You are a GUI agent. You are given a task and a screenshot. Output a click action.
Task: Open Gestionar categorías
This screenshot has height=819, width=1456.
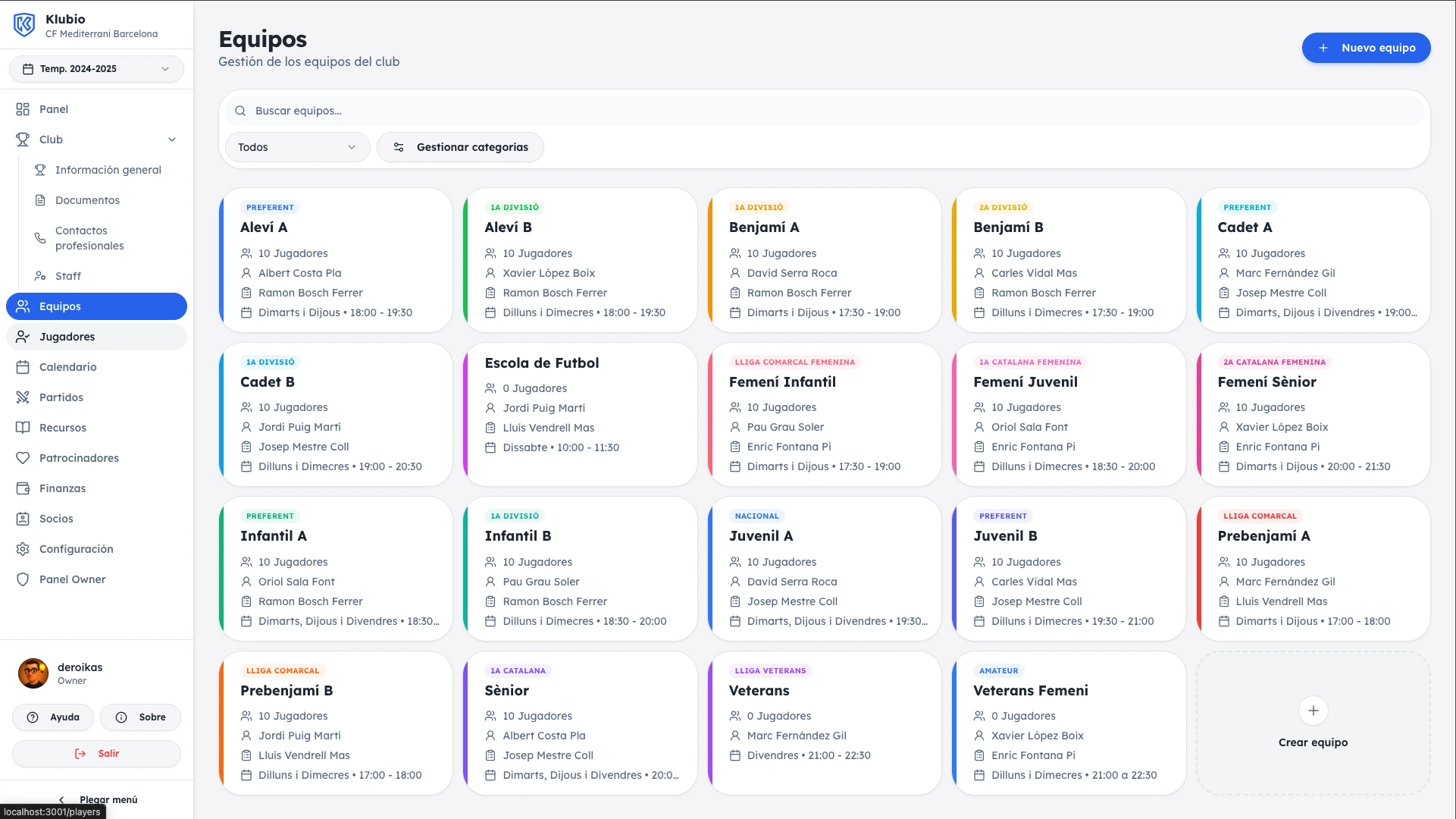(460, 147)
